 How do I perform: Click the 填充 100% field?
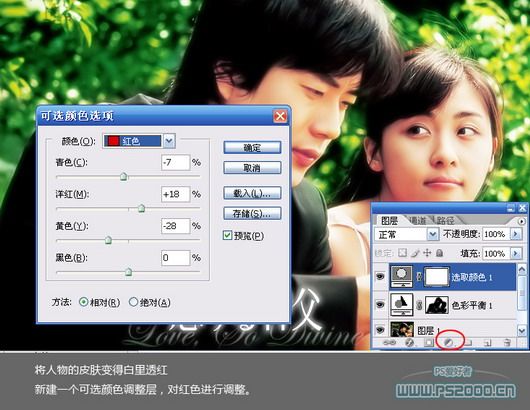coord(496,253)
